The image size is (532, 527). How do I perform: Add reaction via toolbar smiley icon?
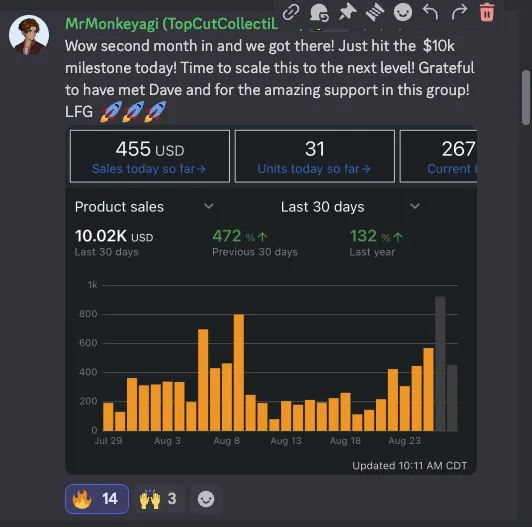[x=403, y=12]
